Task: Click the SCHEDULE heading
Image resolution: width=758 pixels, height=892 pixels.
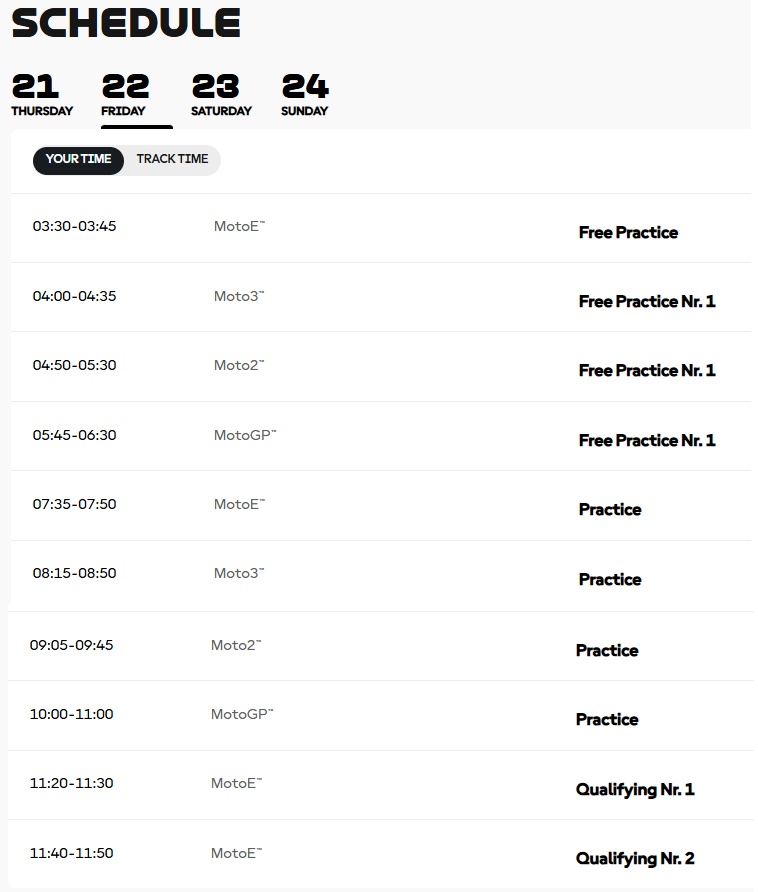Action: (x=126, y=23)
